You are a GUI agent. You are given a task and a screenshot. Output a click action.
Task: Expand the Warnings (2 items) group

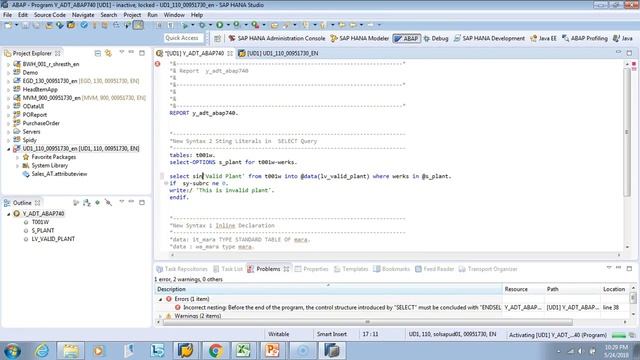point(160,316)
